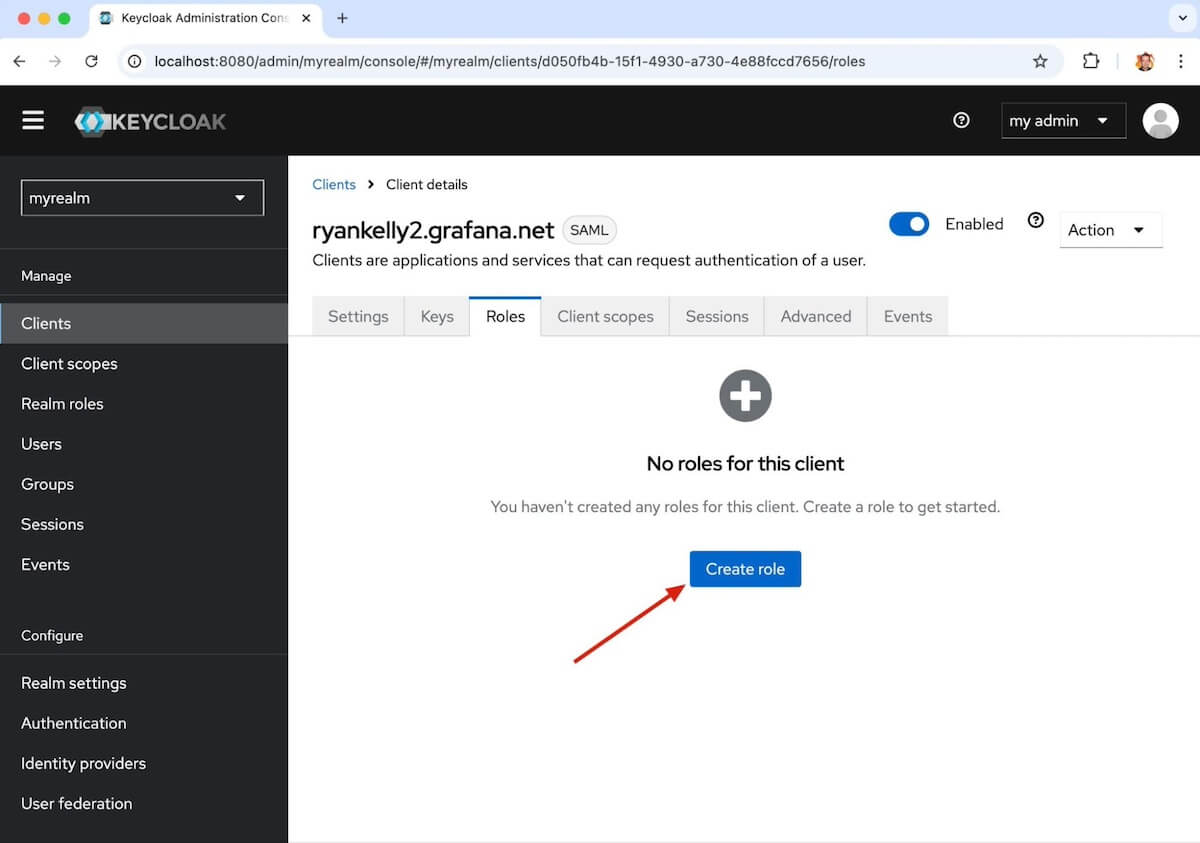Go to Realm roles in sidebar

(x=144, y=403)
